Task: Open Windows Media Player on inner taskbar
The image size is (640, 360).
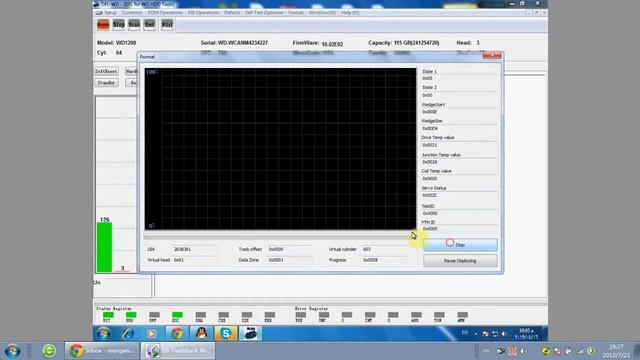Action: (151, 333)
